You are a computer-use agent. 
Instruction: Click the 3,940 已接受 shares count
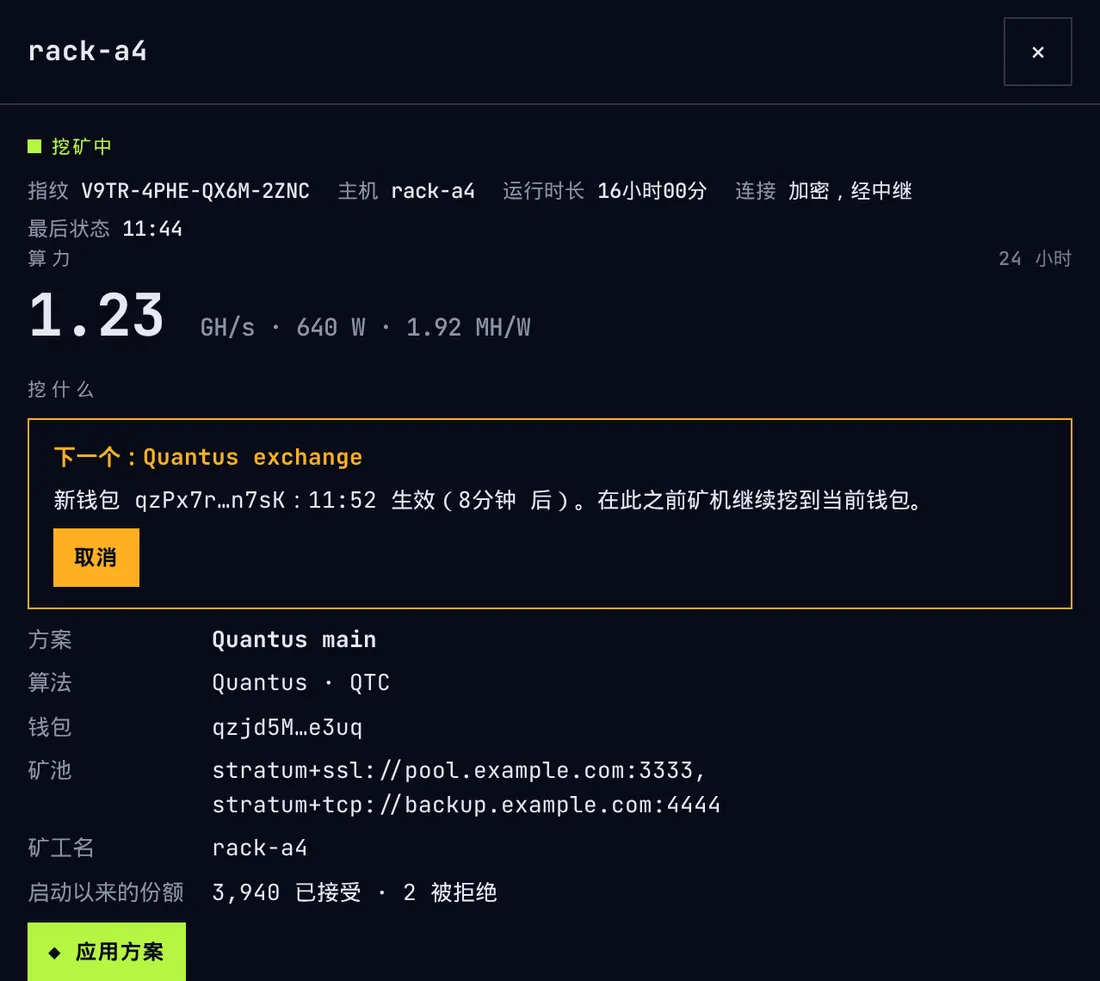[286, 893]
